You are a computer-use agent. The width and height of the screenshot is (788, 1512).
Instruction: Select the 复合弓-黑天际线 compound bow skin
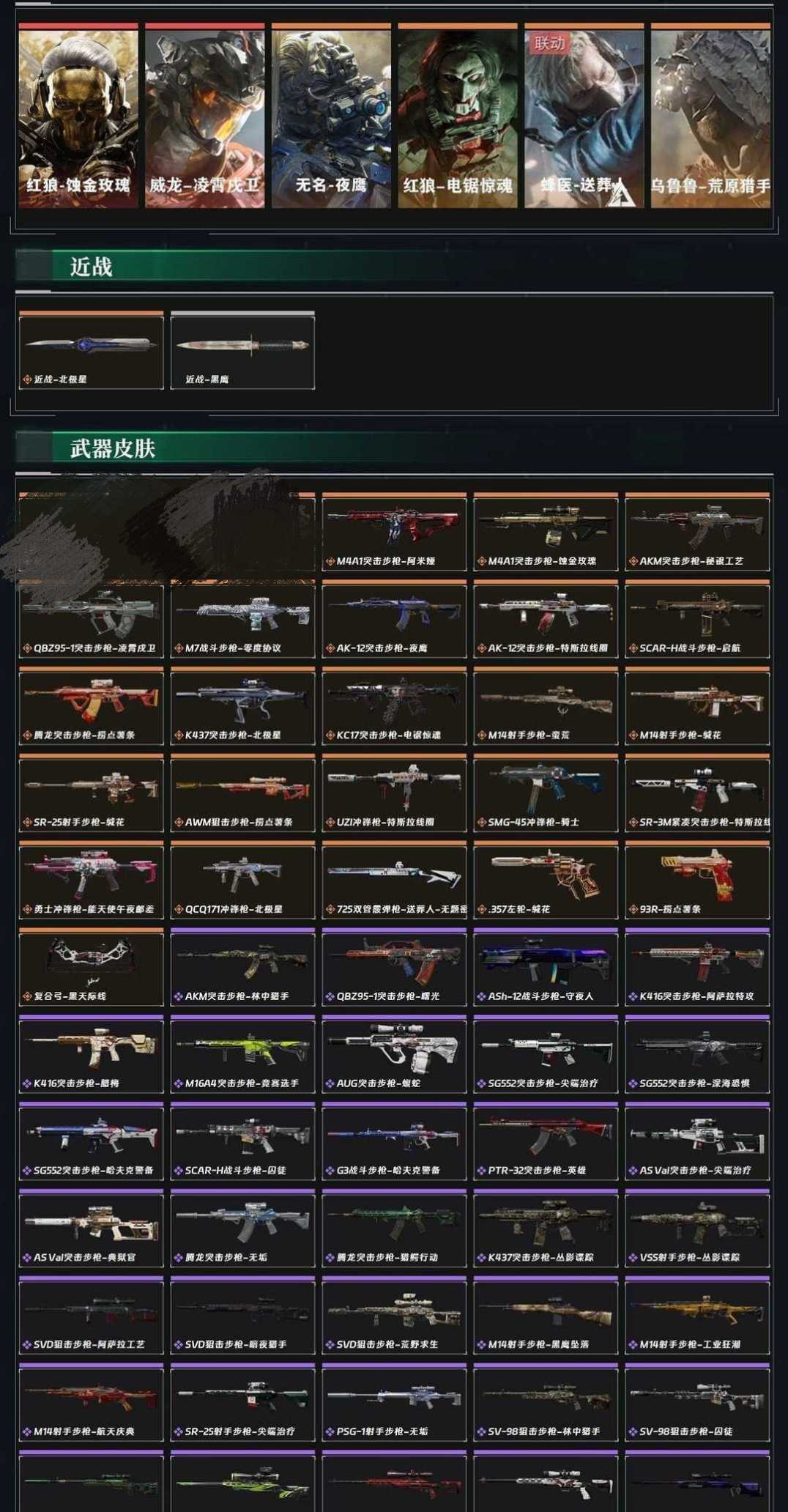coord(92,968)
